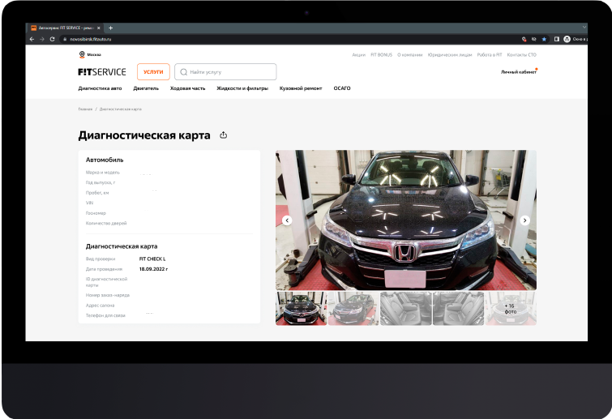The image size is (612, 419).
Task: Click the bookmark star icon in address bar
Action: (544, 39)
